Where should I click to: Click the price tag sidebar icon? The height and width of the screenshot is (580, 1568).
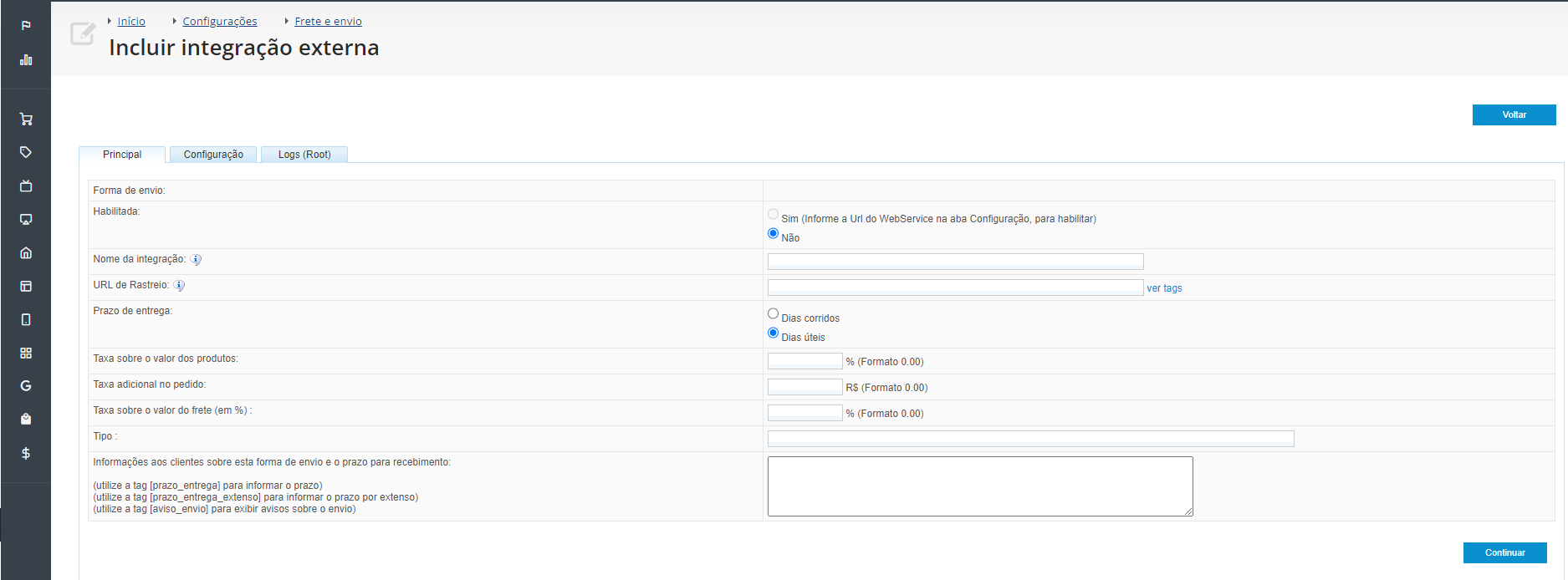(x=26, y=152)
